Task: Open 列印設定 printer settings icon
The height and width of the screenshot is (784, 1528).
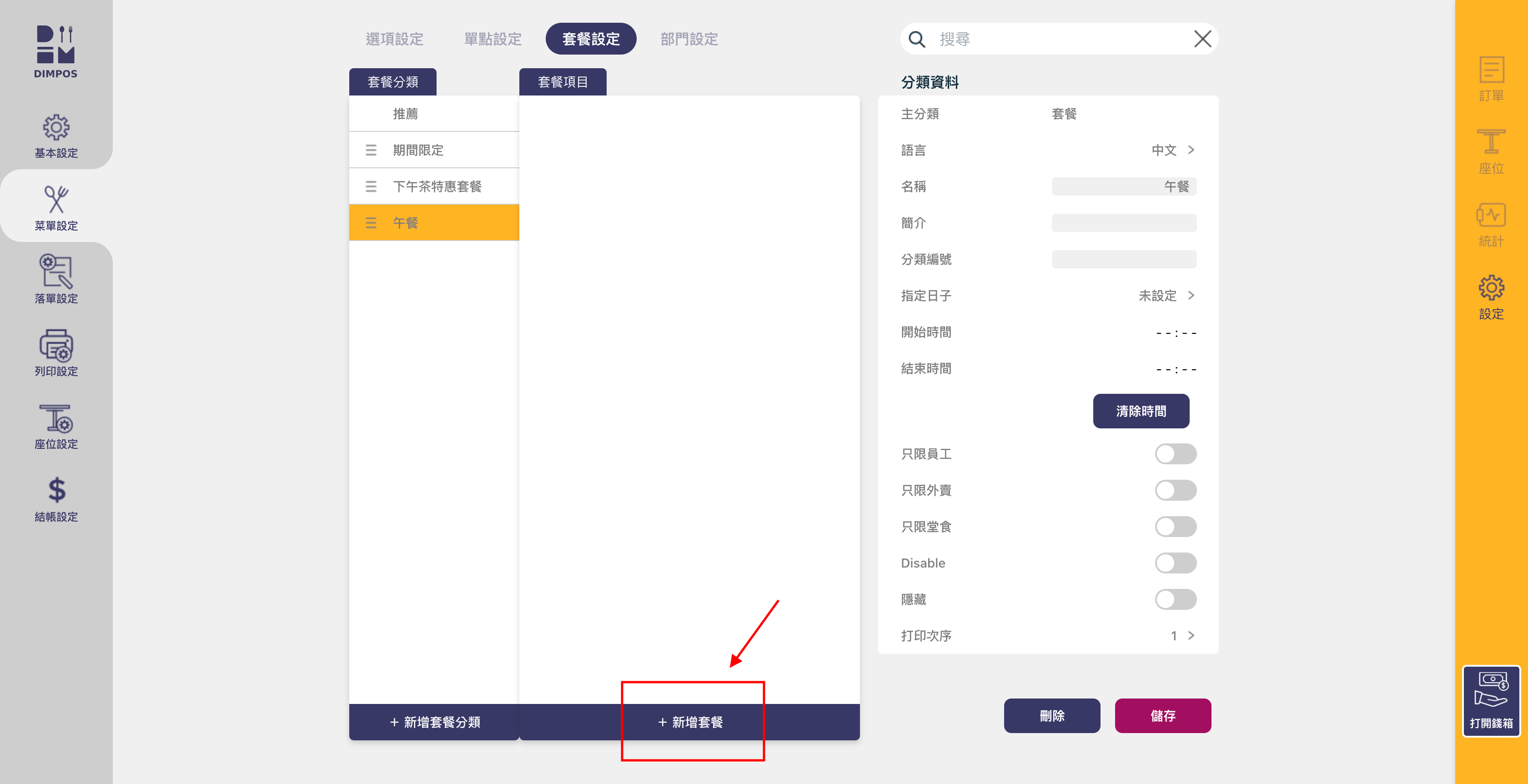Action: click(x=56, y=346)
